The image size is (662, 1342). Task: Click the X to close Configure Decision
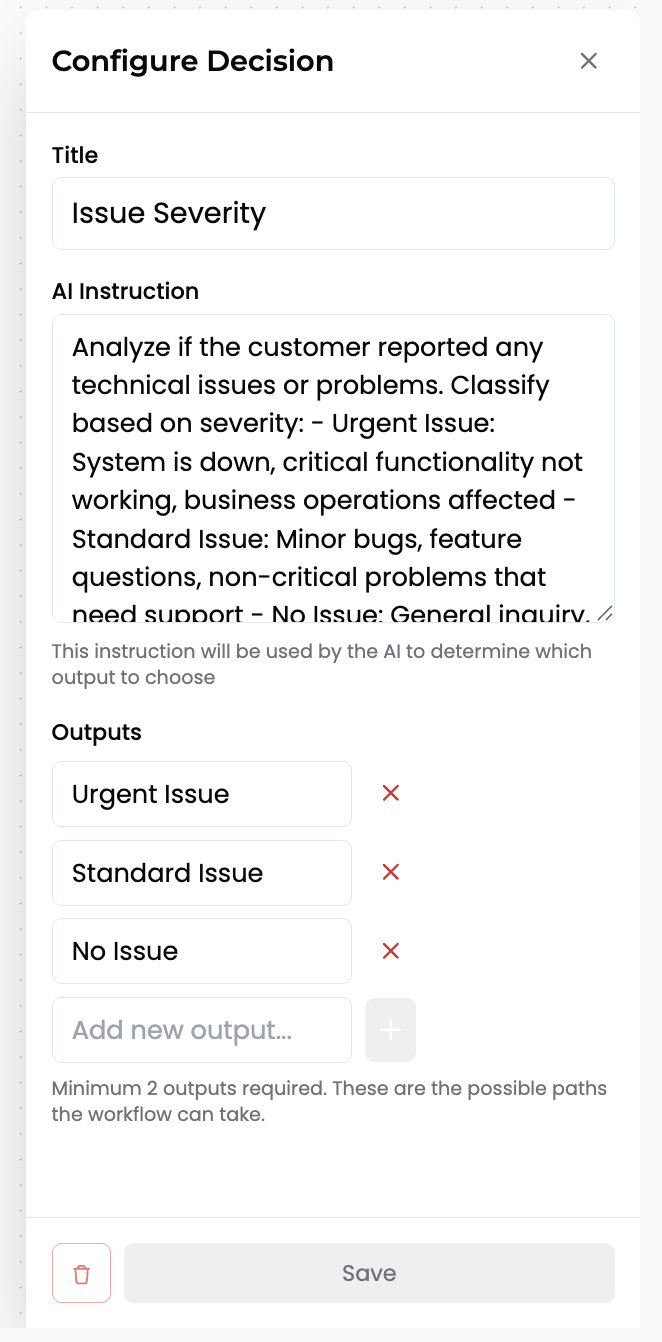[x=588, y=61]
